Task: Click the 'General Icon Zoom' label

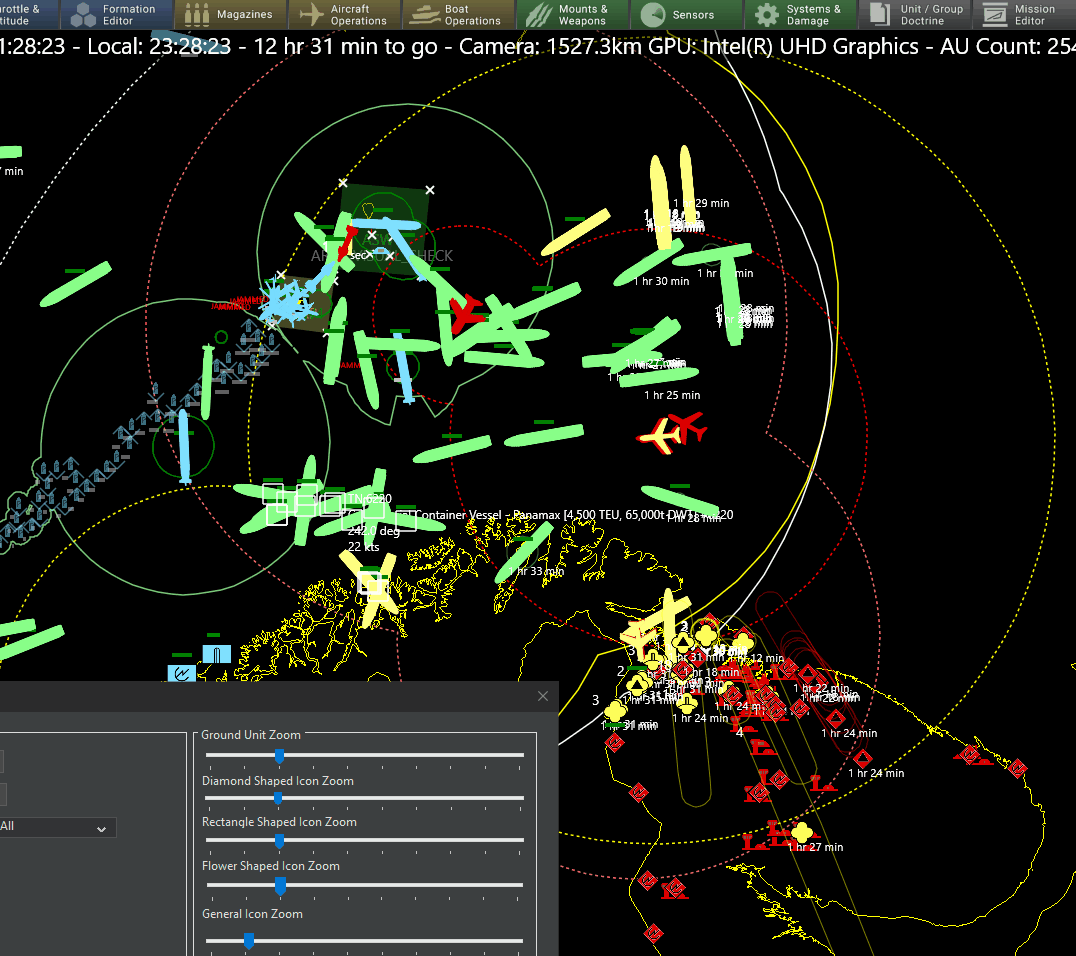Action: pyautogui.click(x=252, y=914)
